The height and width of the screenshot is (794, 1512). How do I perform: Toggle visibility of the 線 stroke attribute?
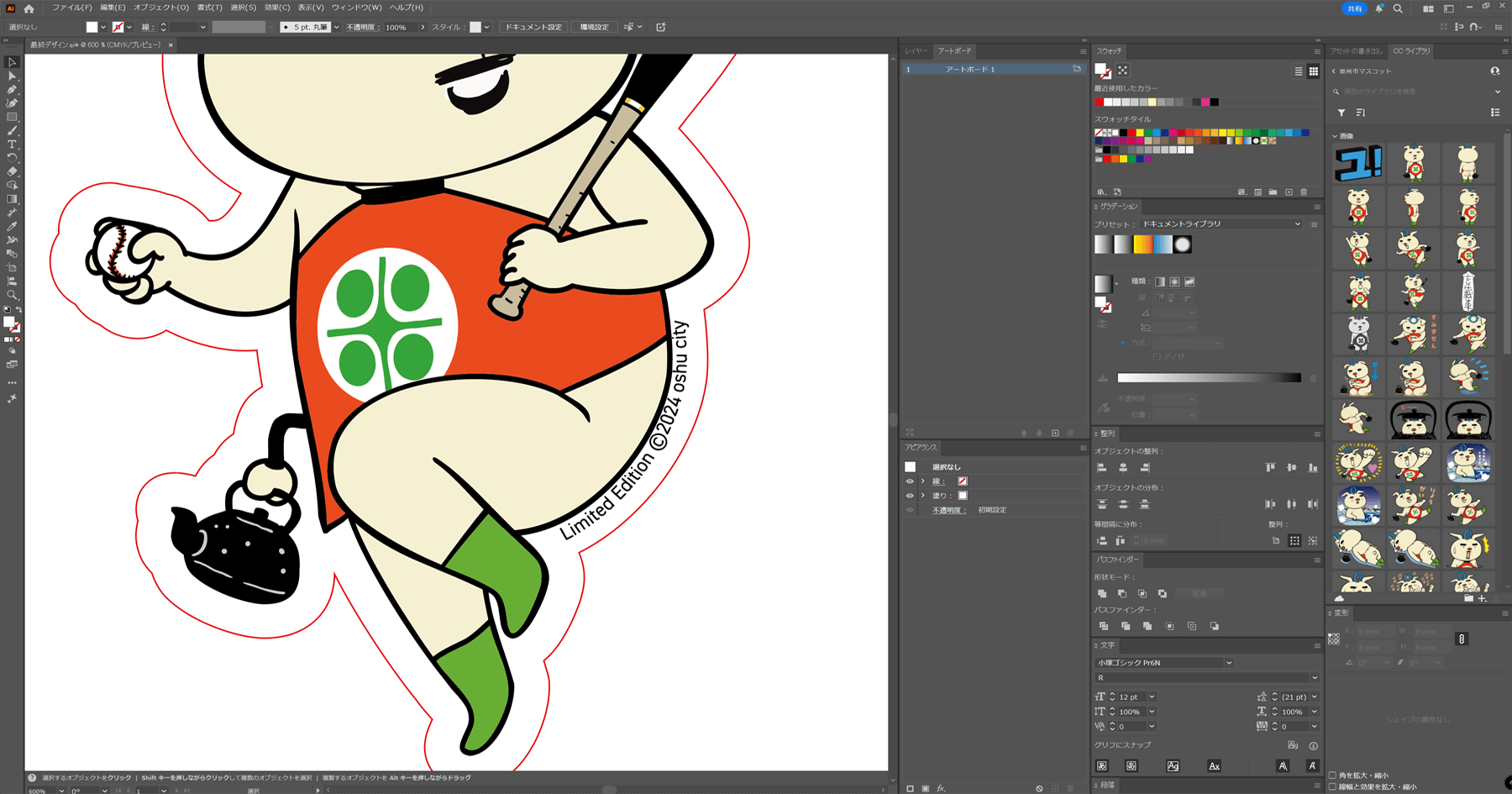[x=910, y=481]
